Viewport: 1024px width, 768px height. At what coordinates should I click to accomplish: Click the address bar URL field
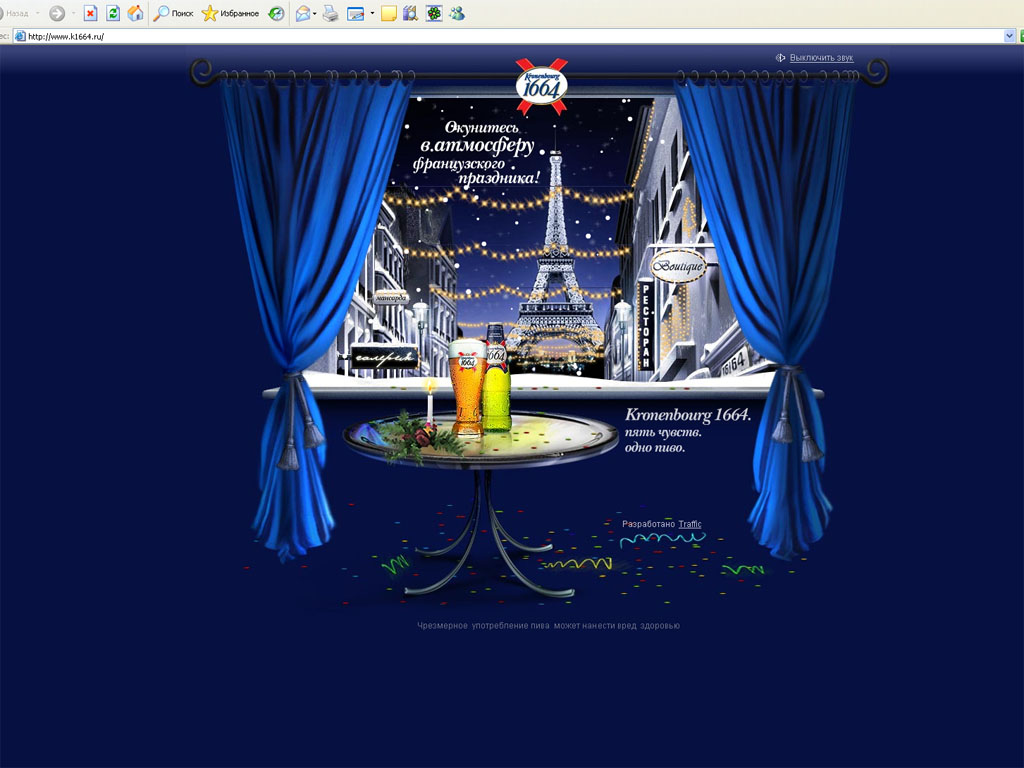pyautogui.click(x=513, y=37)
